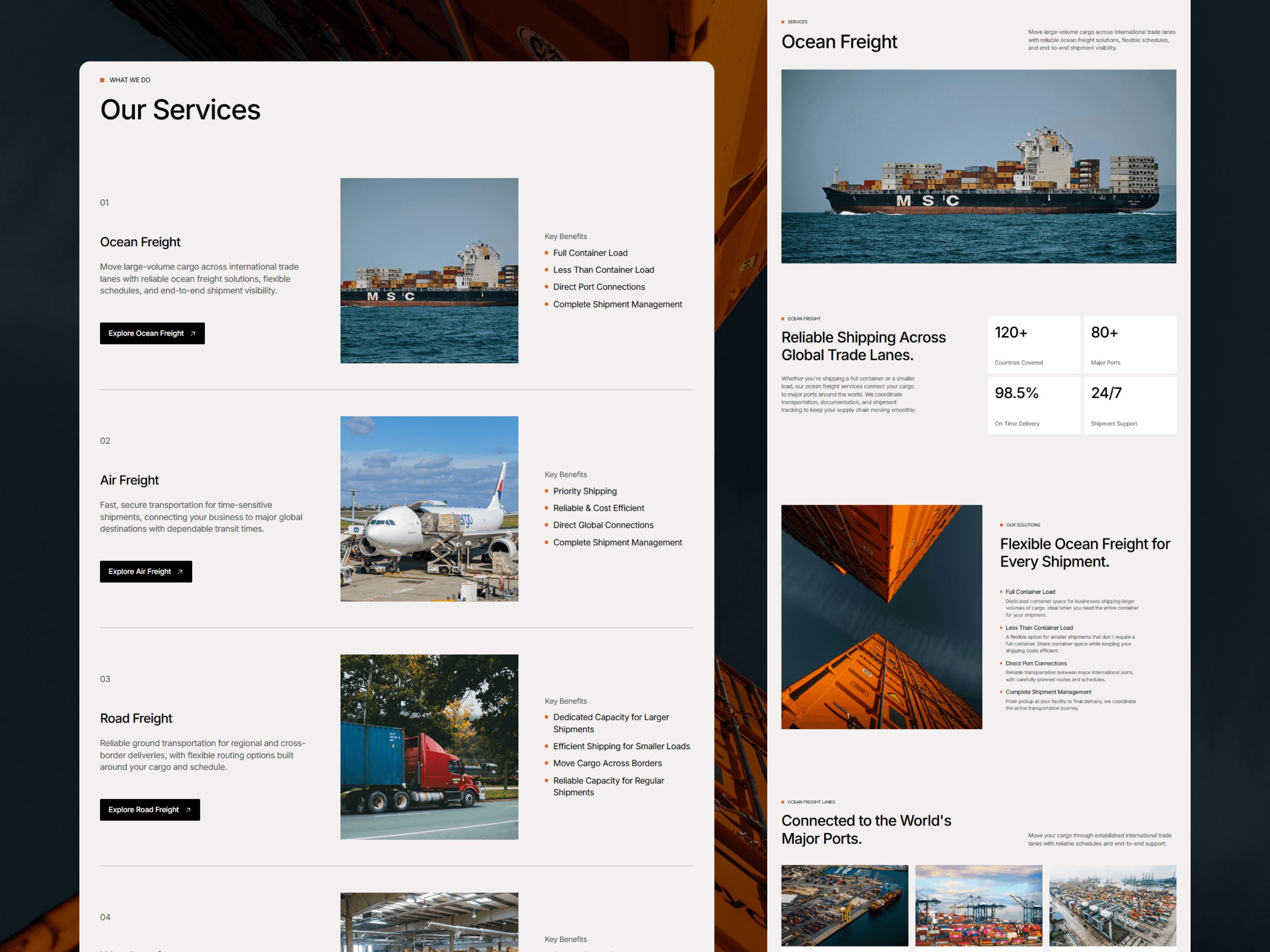
Task: Select the aerial port photo with docked ship
Action: (x=845, y=906)
